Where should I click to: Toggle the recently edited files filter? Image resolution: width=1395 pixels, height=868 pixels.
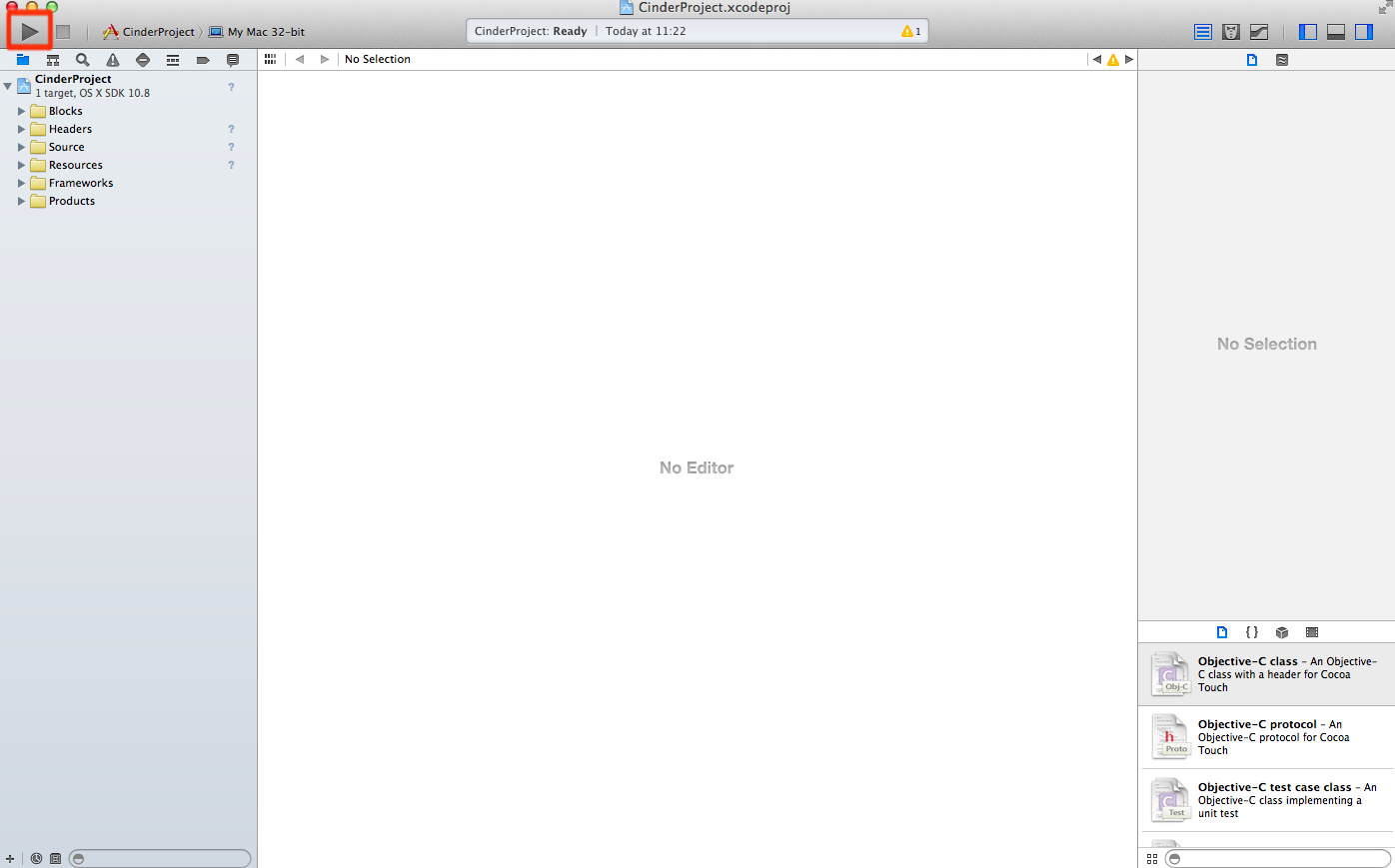click(36, 858)
